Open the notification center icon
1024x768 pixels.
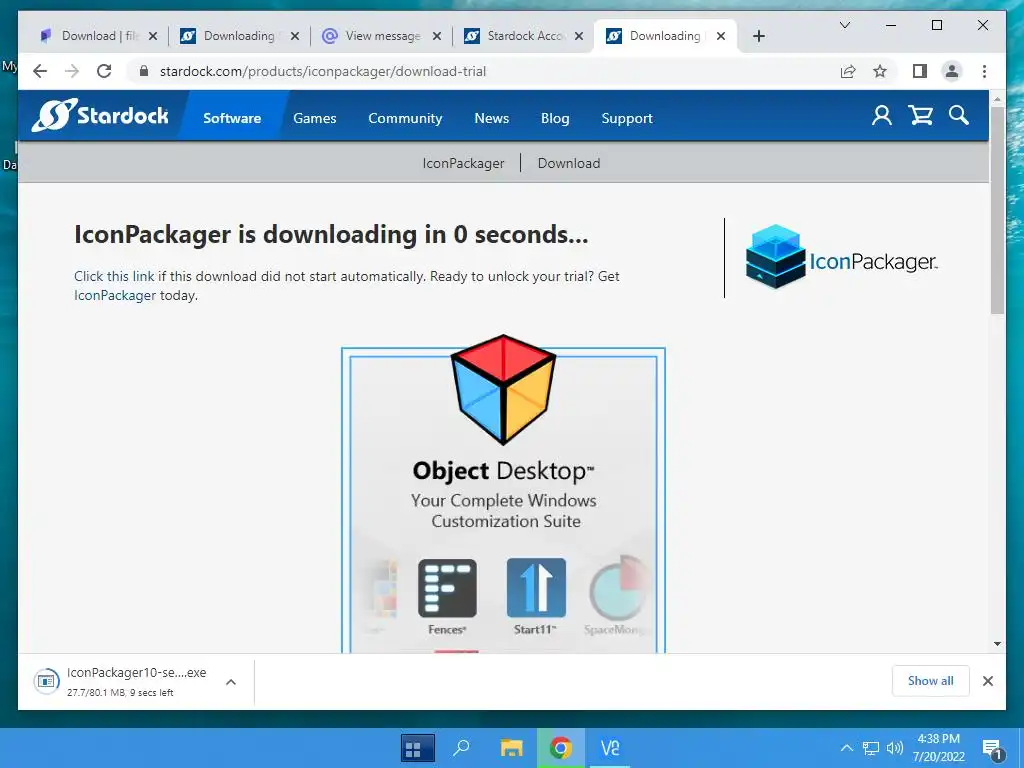pos(992,750)
